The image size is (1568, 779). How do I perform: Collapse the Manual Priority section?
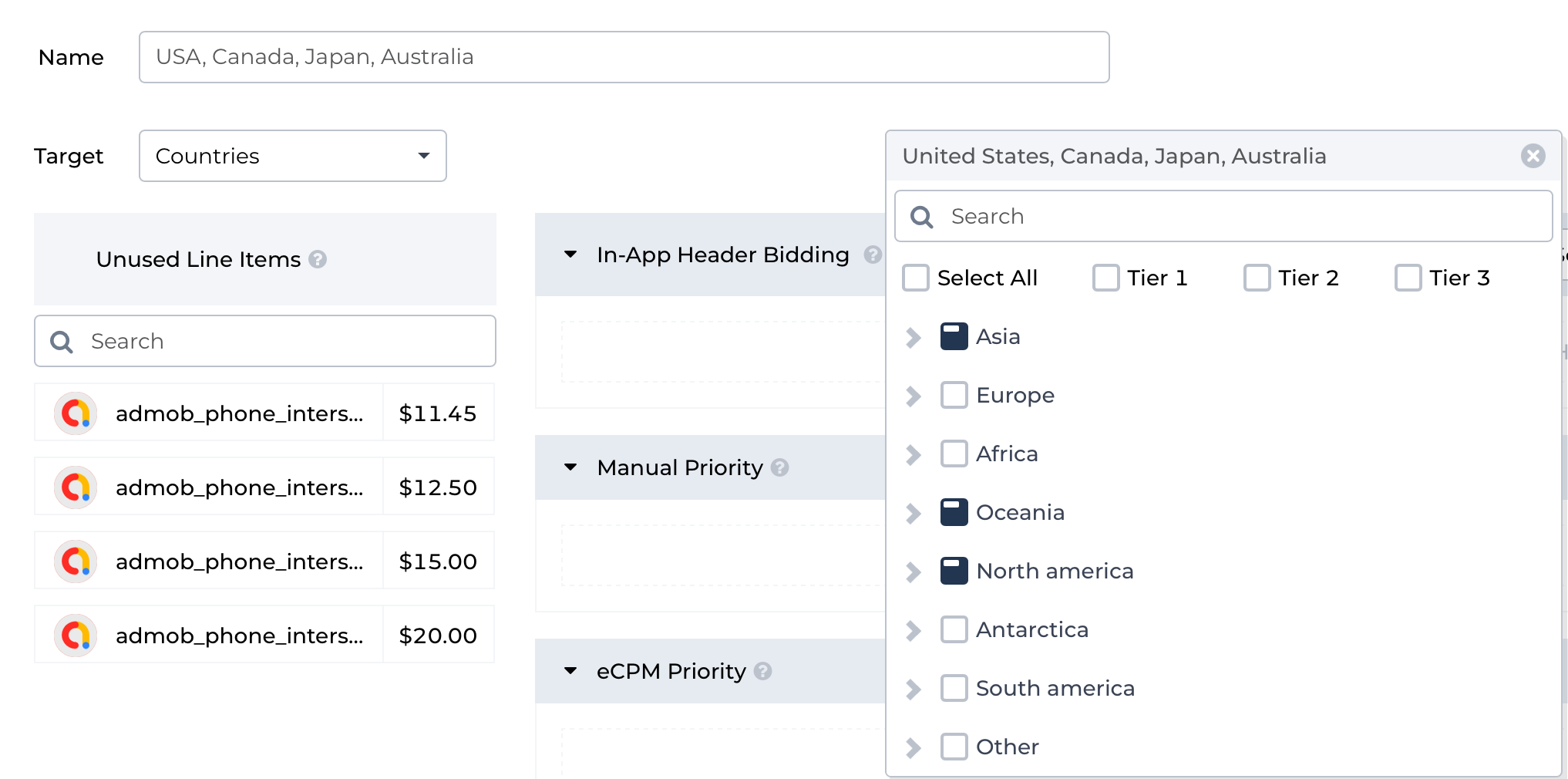coord(570,467)
